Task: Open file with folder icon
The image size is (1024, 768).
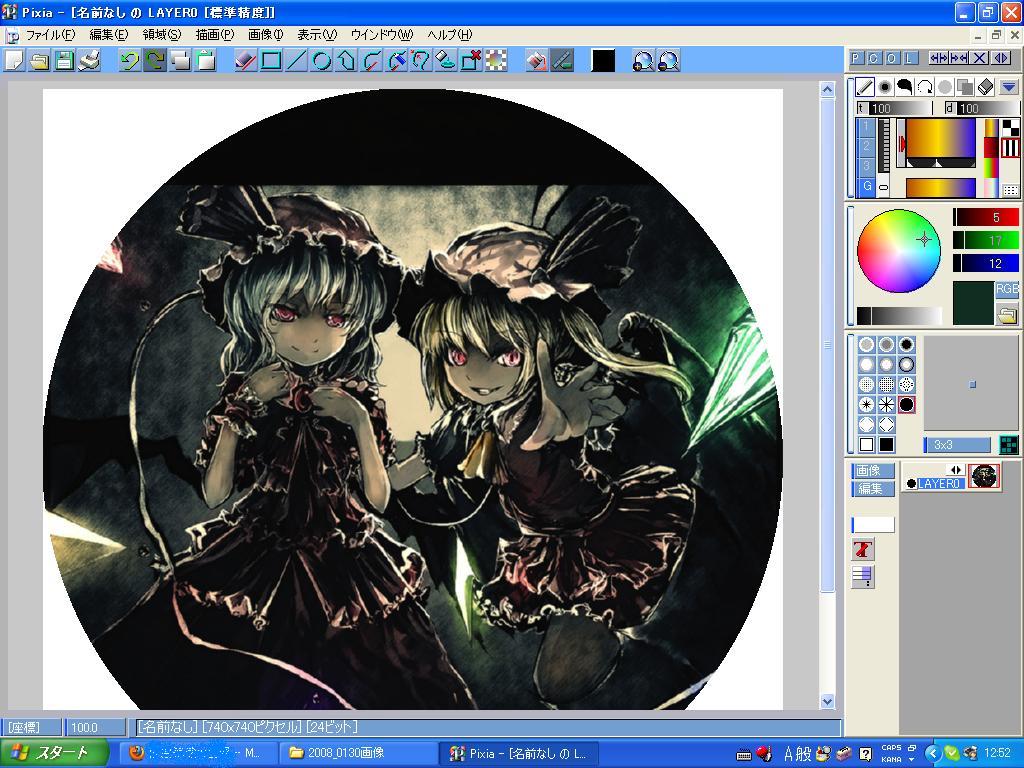Action: click(x=39, y=61)
